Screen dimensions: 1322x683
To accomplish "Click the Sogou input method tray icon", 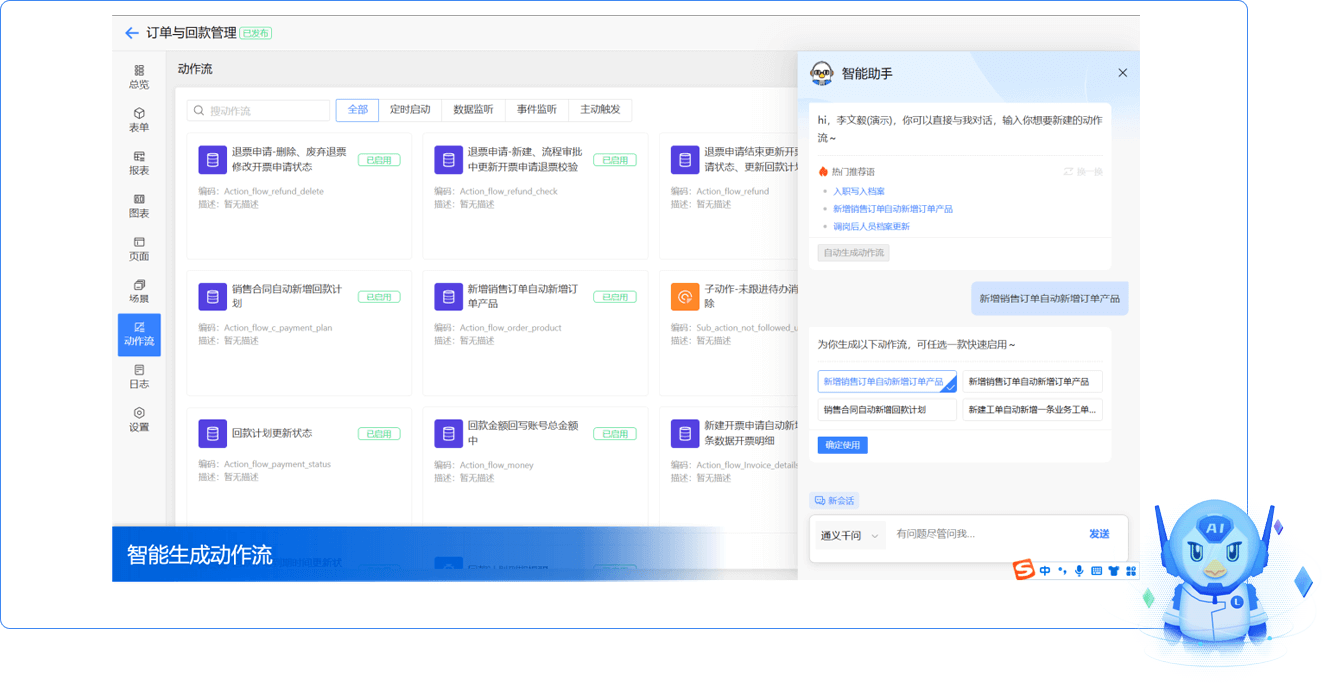I will pos(1022,570).
